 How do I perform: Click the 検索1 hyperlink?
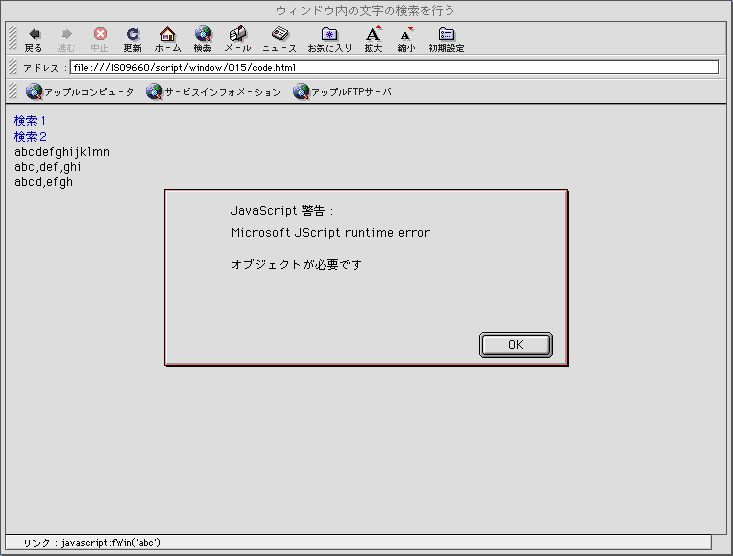click(29, 121)
